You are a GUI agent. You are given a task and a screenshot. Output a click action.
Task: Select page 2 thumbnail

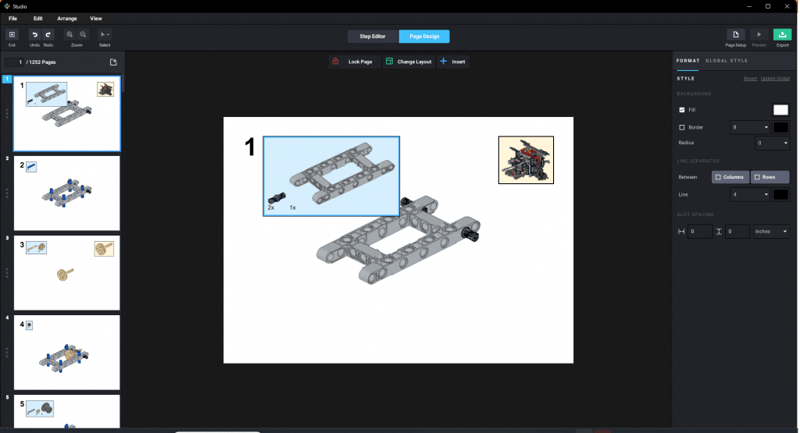click(x=67, y=193)
